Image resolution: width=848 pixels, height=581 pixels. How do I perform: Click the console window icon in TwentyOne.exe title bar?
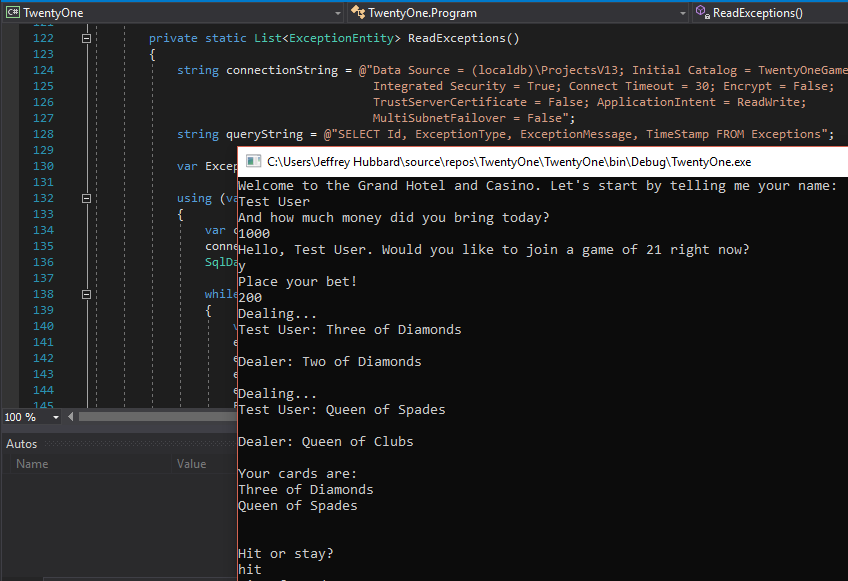[253, 161]
